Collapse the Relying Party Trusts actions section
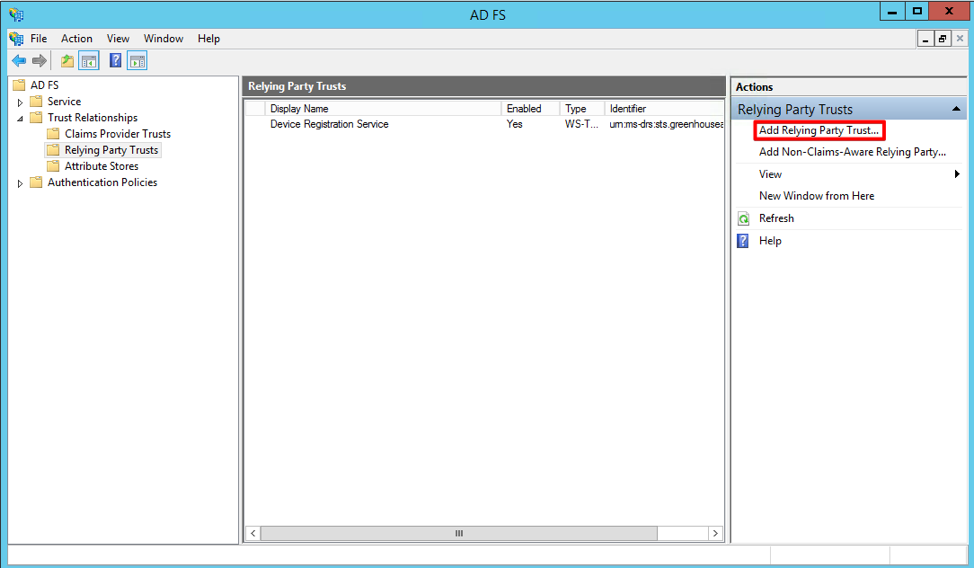 (x=956, y=109)
